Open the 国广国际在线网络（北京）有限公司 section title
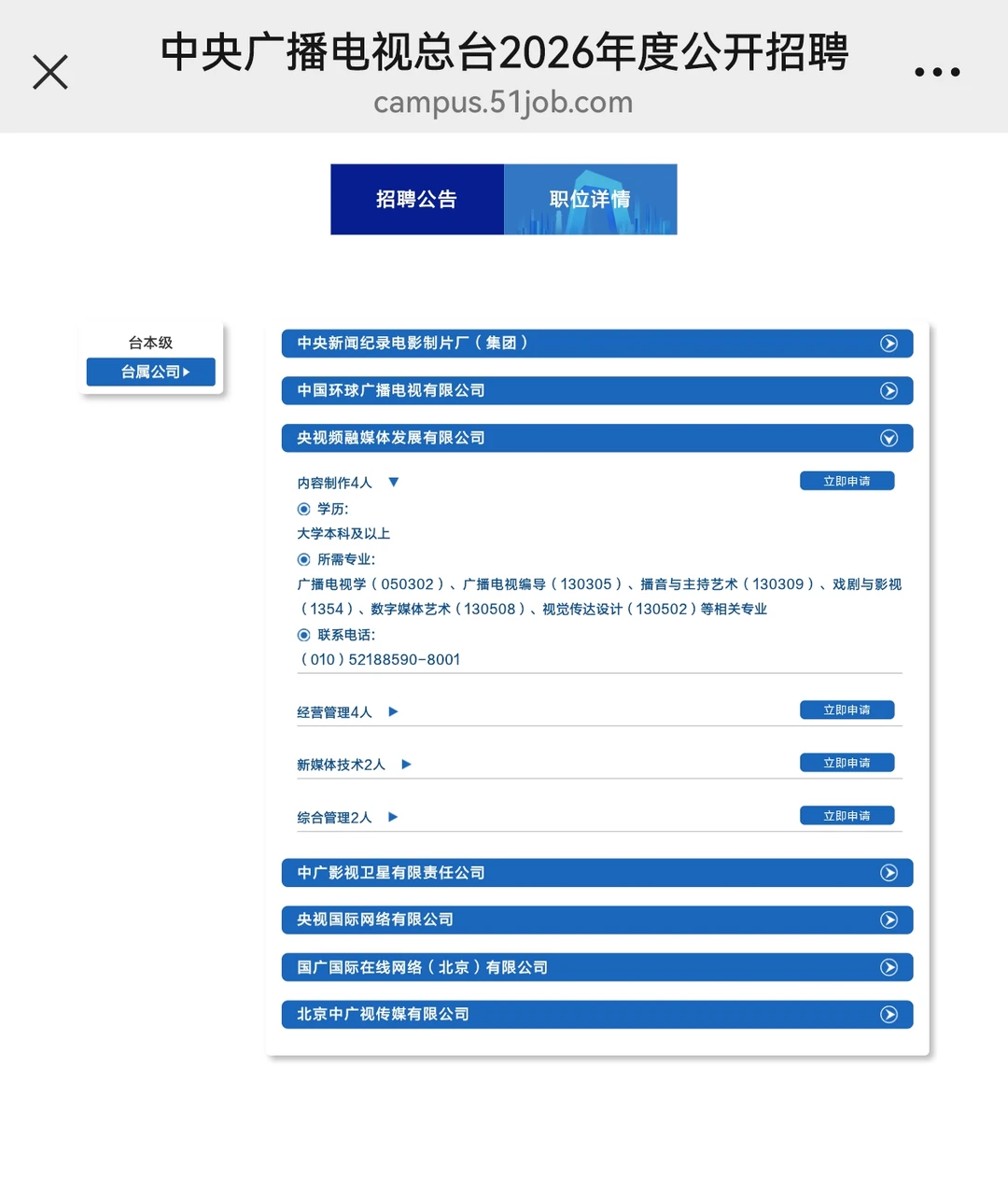The width and height of the screenshot is (1008, 1180). point(422,967)
